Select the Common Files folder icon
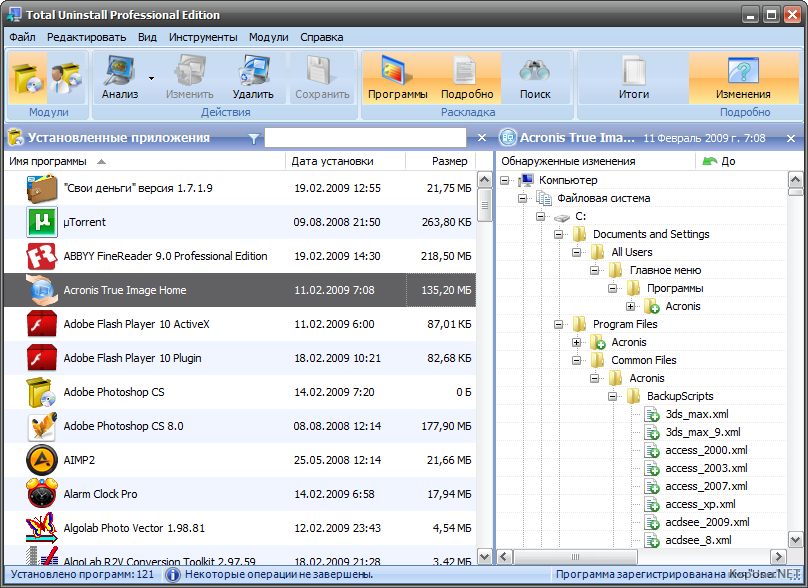This screenshot has height=588, width=808. [x=598, y=360]
